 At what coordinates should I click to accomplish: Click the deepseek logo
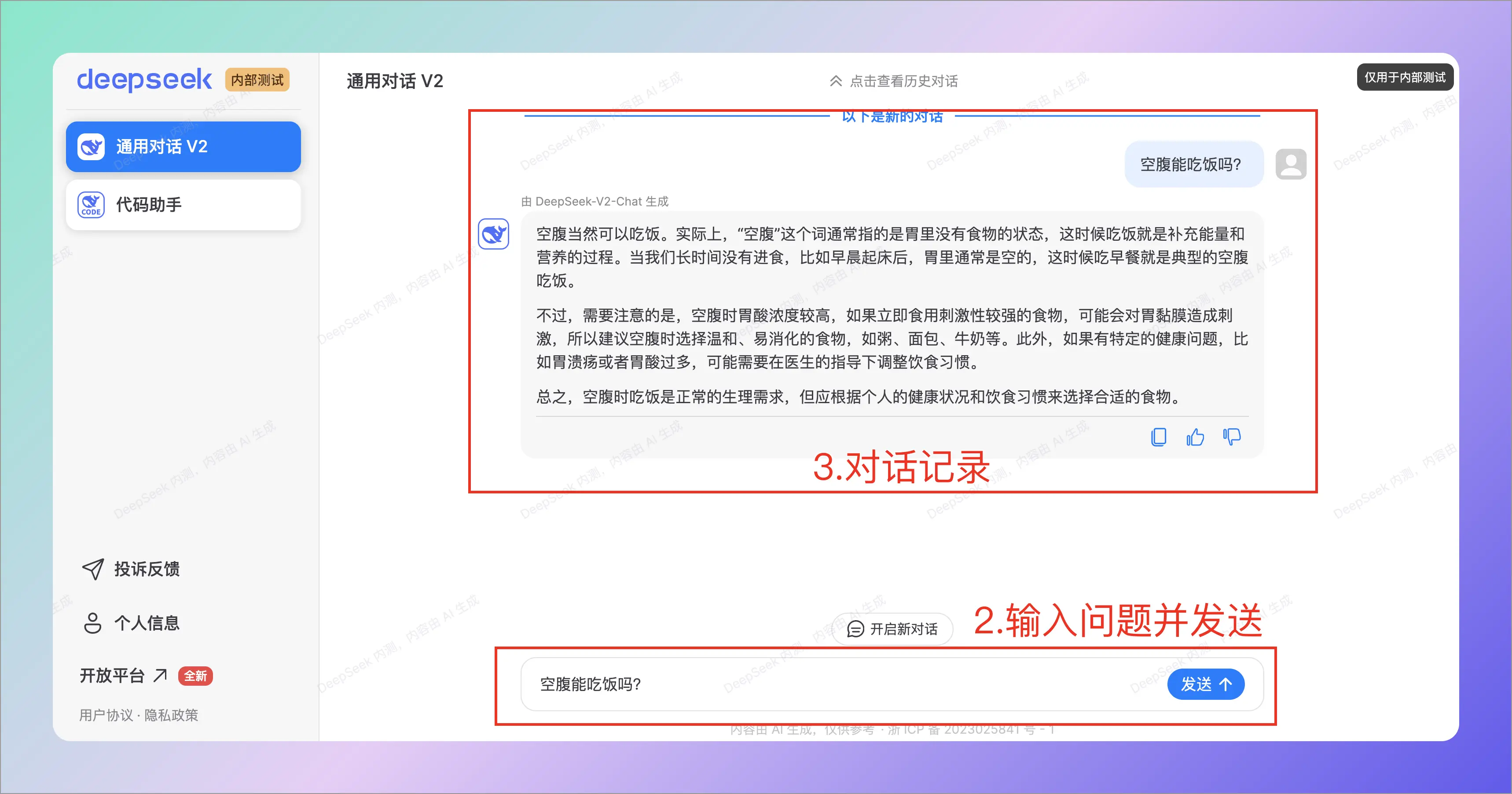click(x=144, y=79)
